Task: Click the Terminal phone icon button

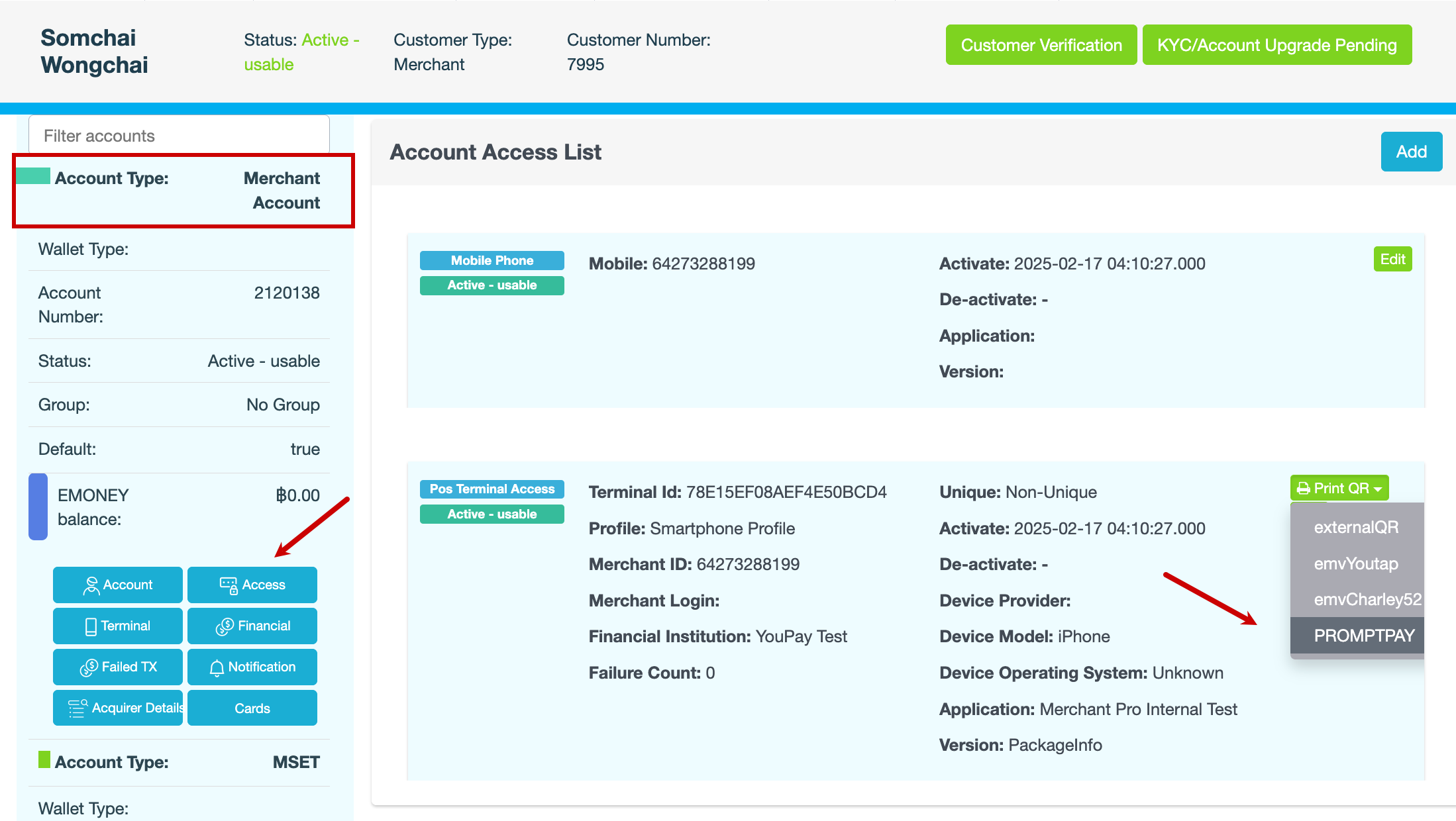Action: [x=91, y=626]
